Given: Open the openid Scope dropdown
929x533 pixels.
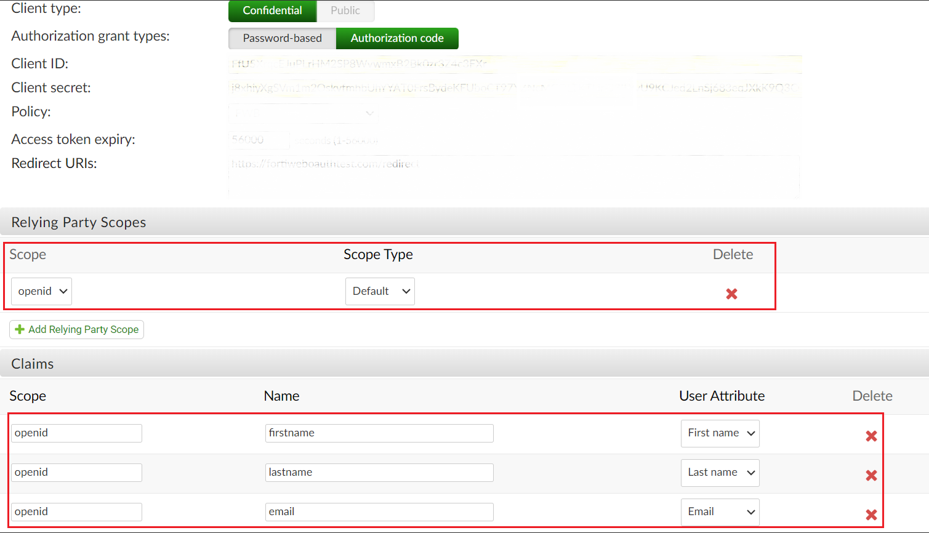Looking at the screenshot, I should click(x=41, y=291).
